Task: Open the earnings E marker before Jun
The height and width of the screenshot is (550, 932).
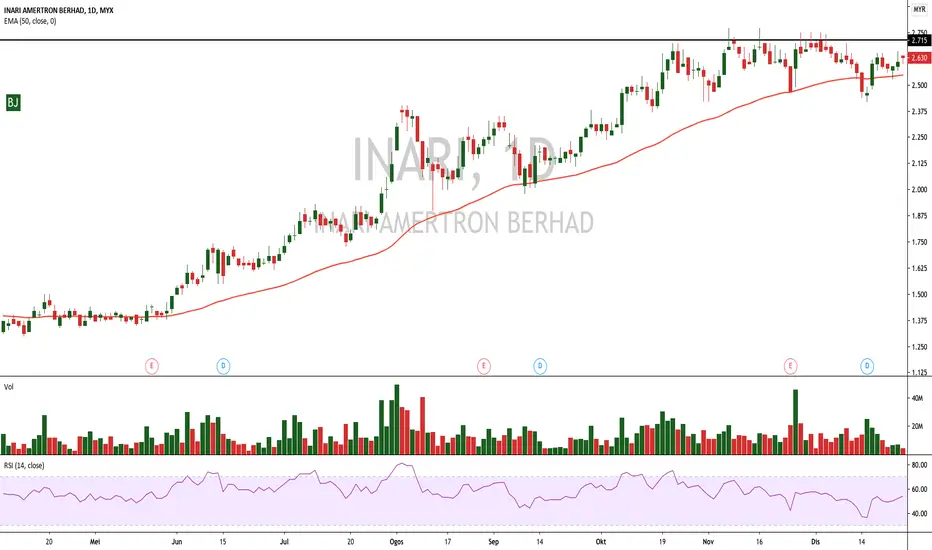Action: click(152, 366)
